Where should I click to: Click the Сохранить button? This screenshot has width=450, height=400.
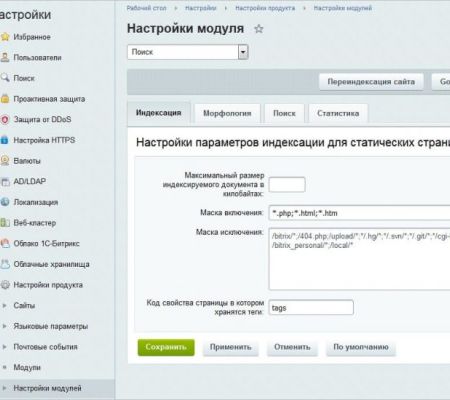pos(166,347)
